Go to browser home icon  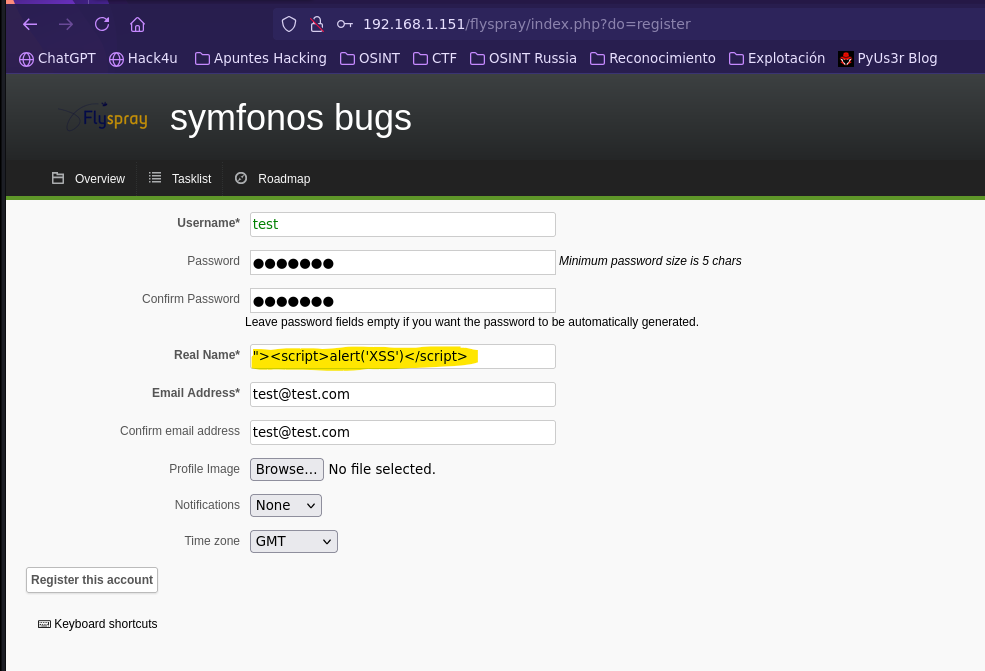pos(137,25)
